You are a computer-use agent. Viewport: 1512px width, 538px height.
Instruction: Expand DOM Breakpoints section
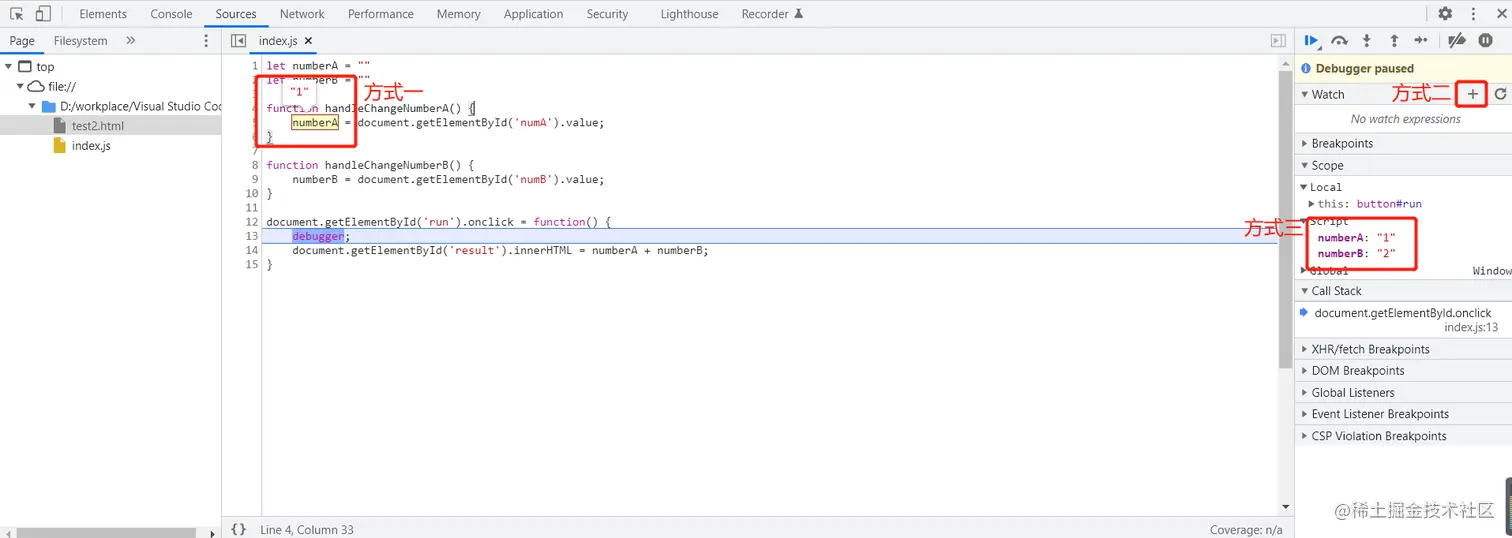1305,371
